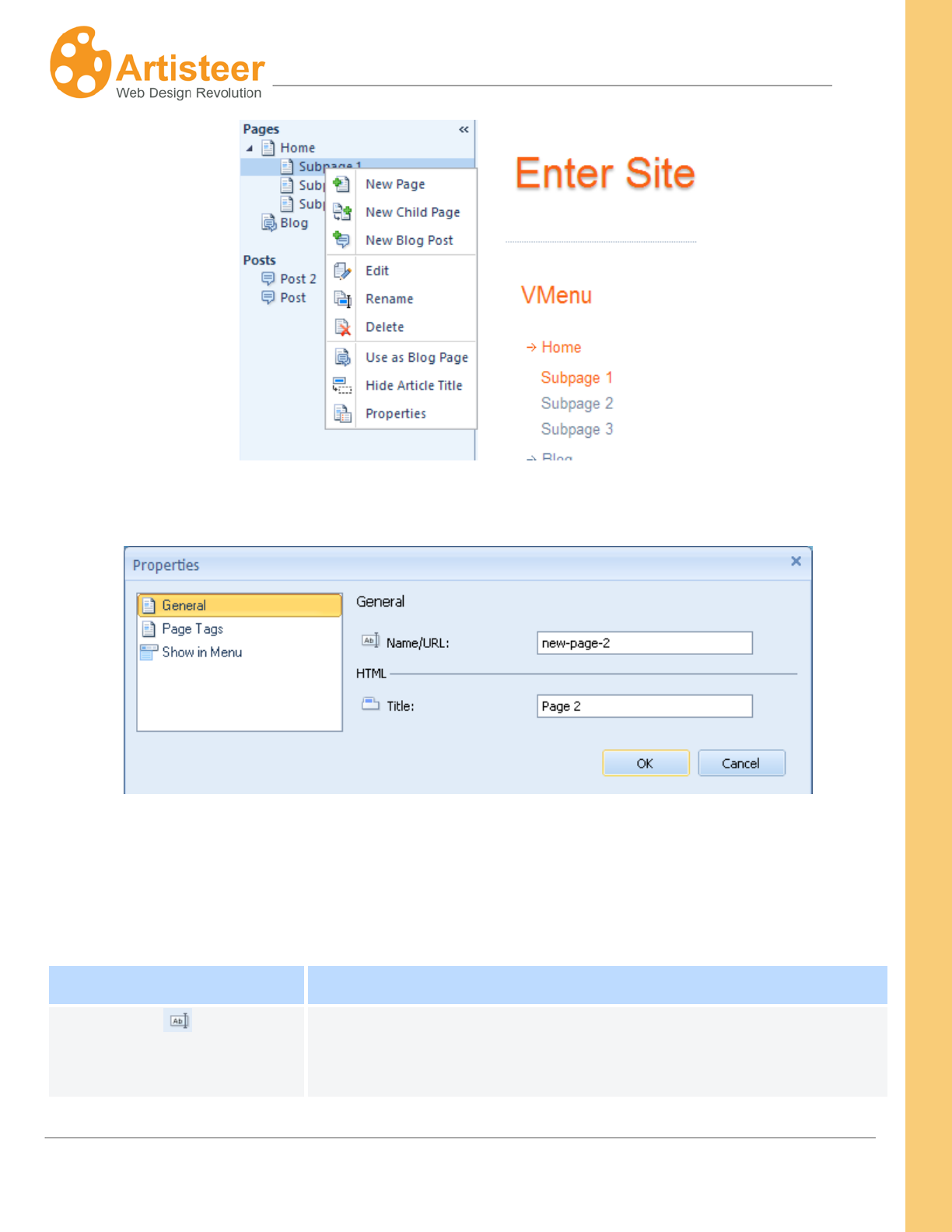The width and height of the screenshot is (952, 1232).
Task: Click the Delete red X icon
Action: tap(342, 327)
